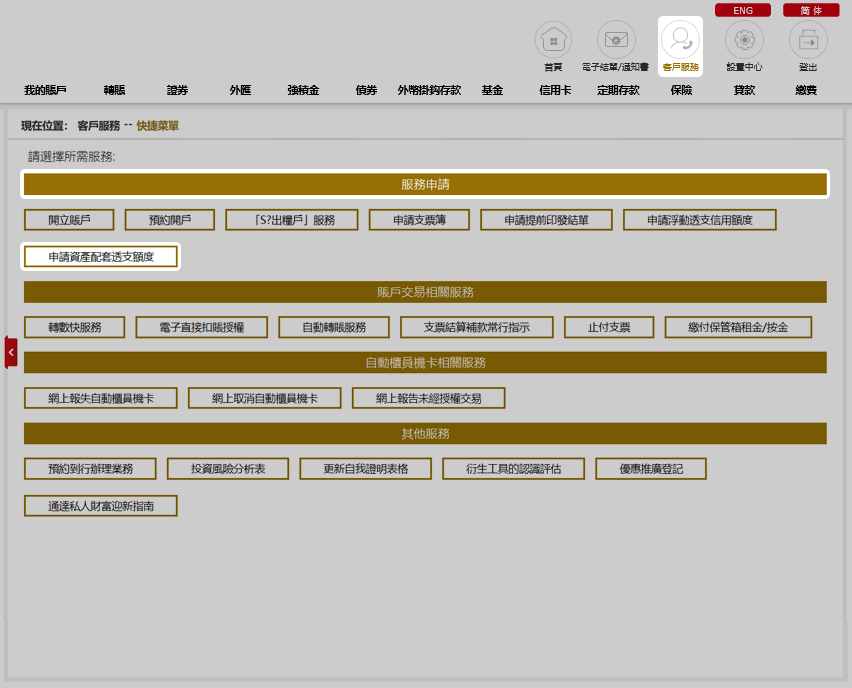Select 信用卡 in navigation bar
This screenshot has width=852, height=688.
555,90
